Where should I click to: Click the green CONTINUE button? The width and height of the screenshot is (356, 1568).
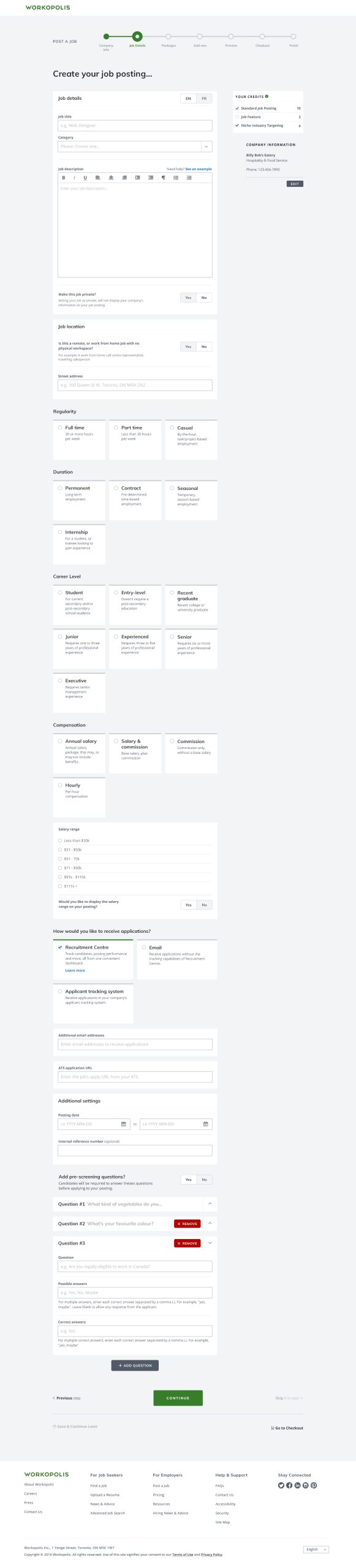click(x=178, y=1398)
